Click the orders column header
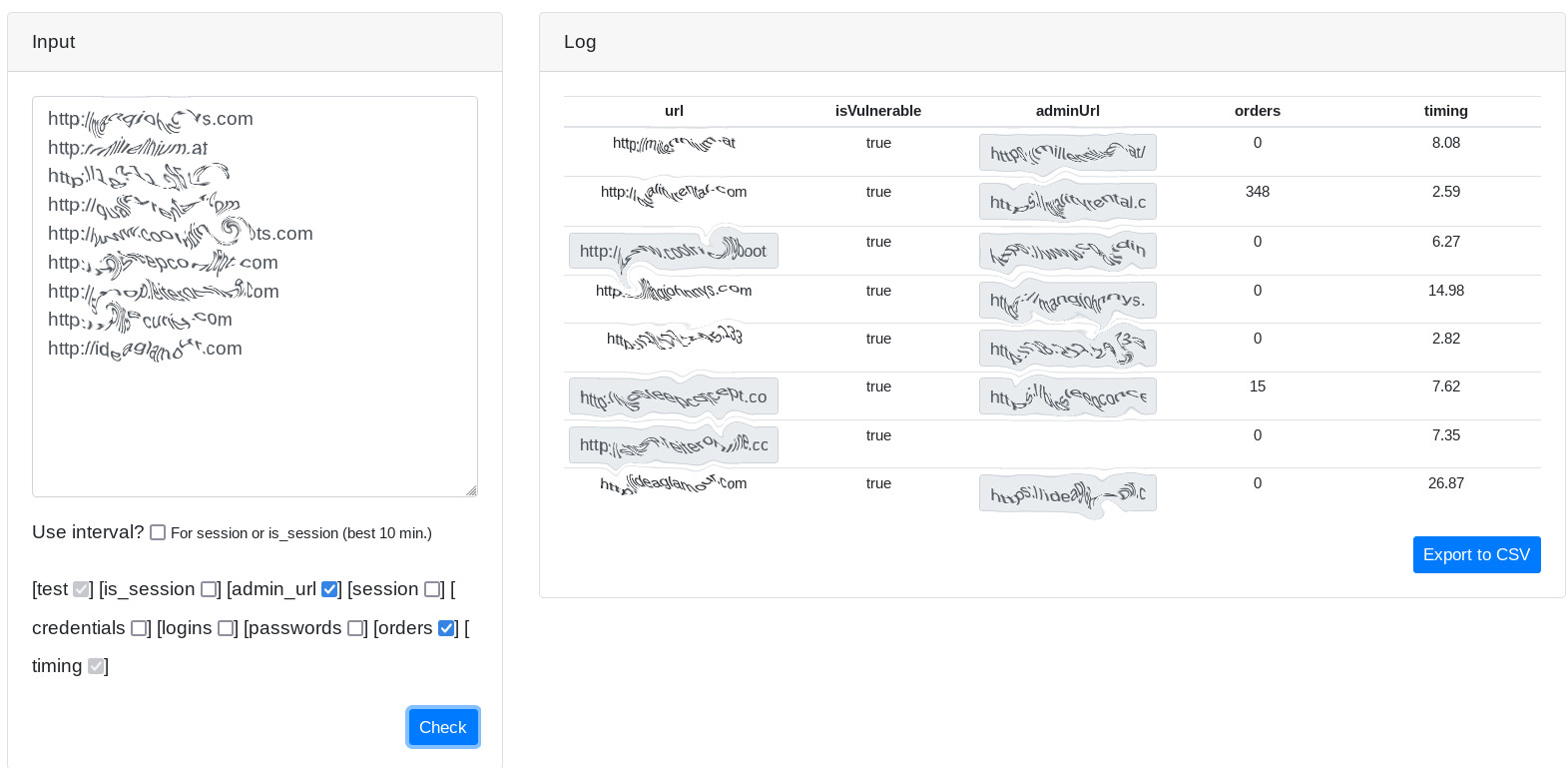This screenshot has height=768, width=1568. 1257,111
